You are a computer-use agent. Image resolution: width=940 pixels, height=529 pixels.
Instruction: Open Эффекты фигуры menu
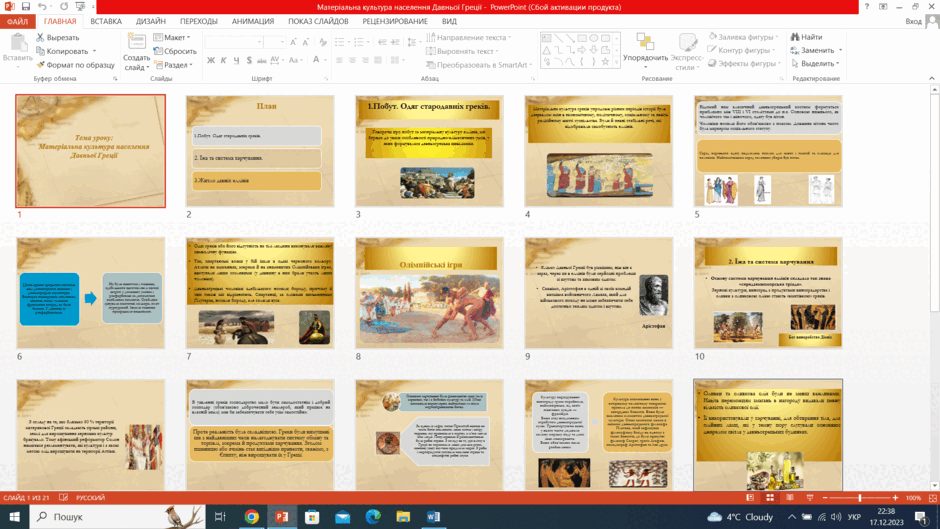[744, 64]
